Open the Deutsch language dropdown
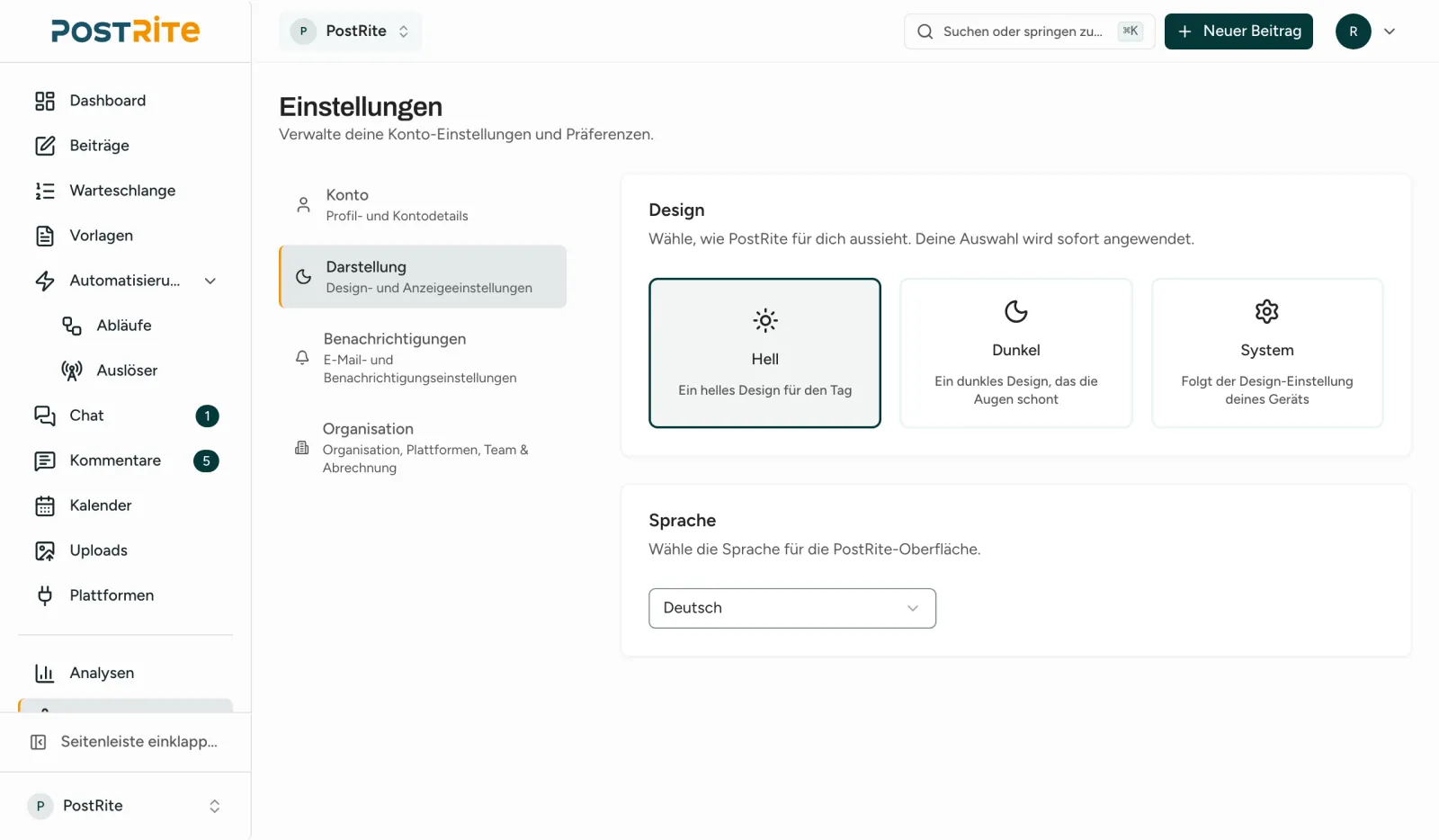Viewport: 1439px width, 840px height. point(792,608)
